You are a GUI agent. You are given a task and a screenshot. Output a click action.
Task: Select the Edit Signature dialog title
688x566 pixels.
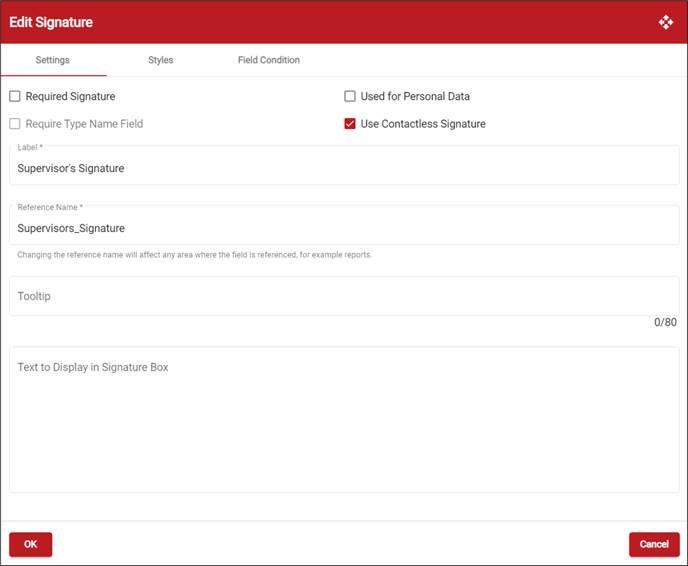tap(51, 22)
